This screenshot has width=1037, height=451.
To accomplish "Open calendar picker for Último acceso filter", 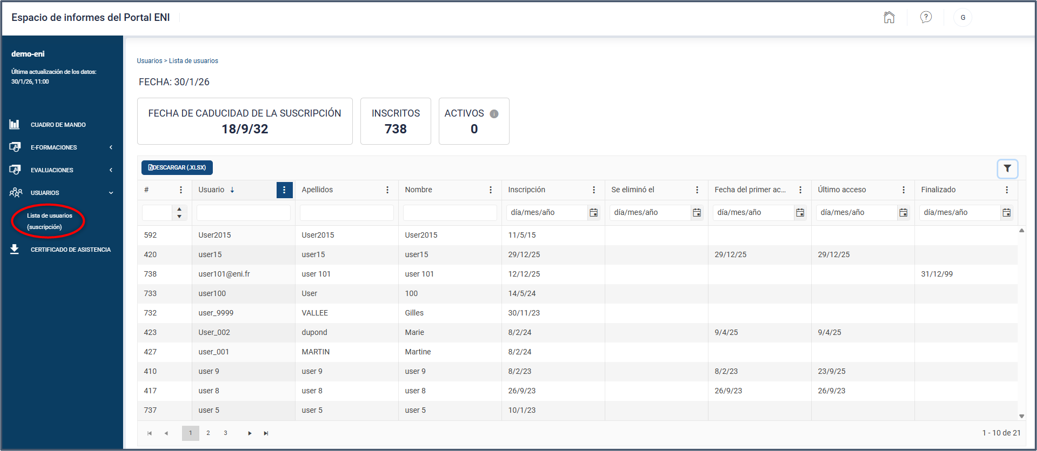I will (x=903, y=213).
